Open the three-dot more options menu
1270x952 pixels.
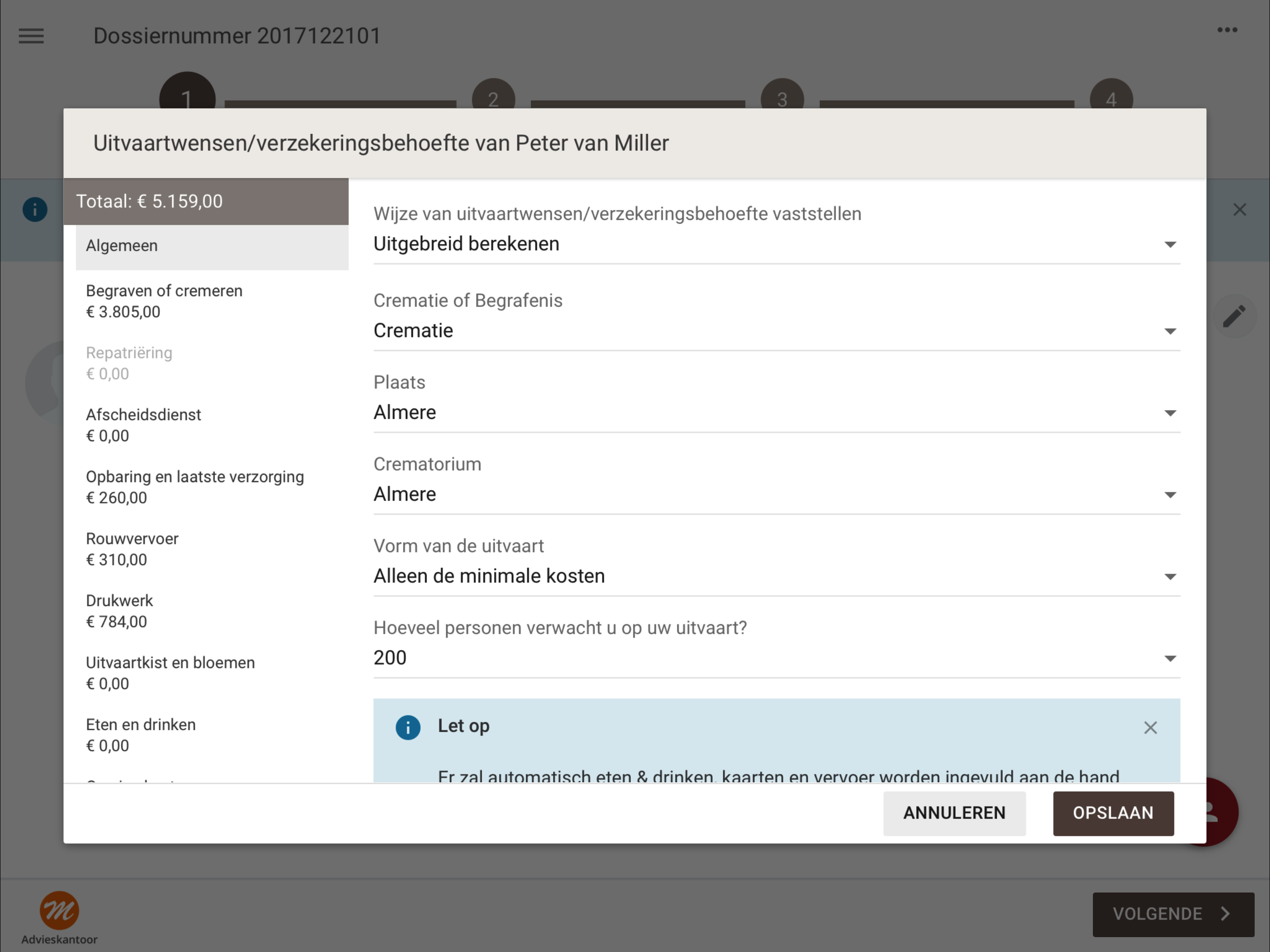pyautogui.click(x=1227, y=30)
